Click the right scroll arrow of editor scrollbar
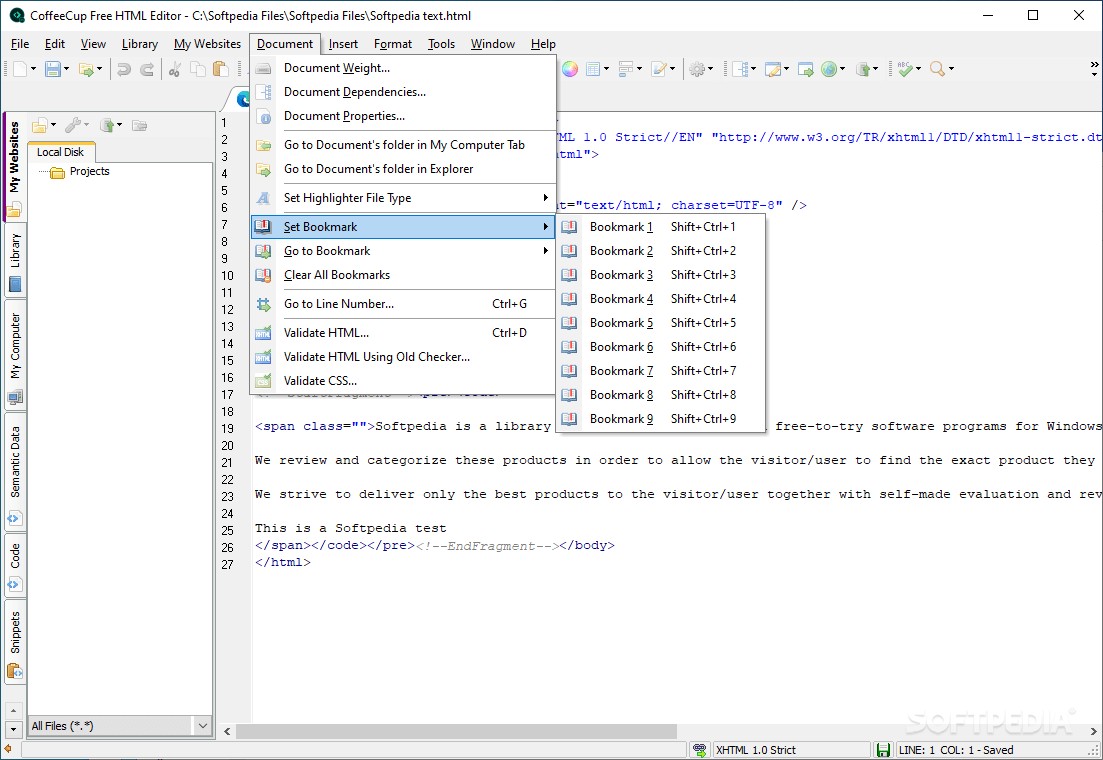Viewport: 1103px width, 760px height. [x=1093, y=731]
